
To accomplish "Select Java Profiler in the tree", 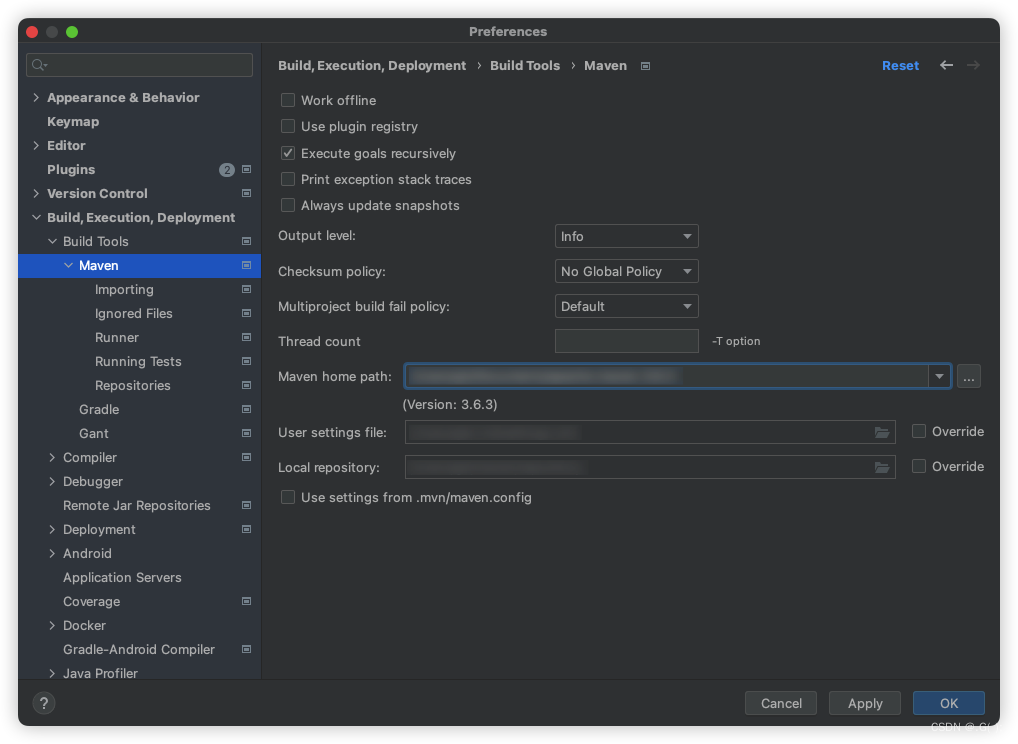I will 100,673.
